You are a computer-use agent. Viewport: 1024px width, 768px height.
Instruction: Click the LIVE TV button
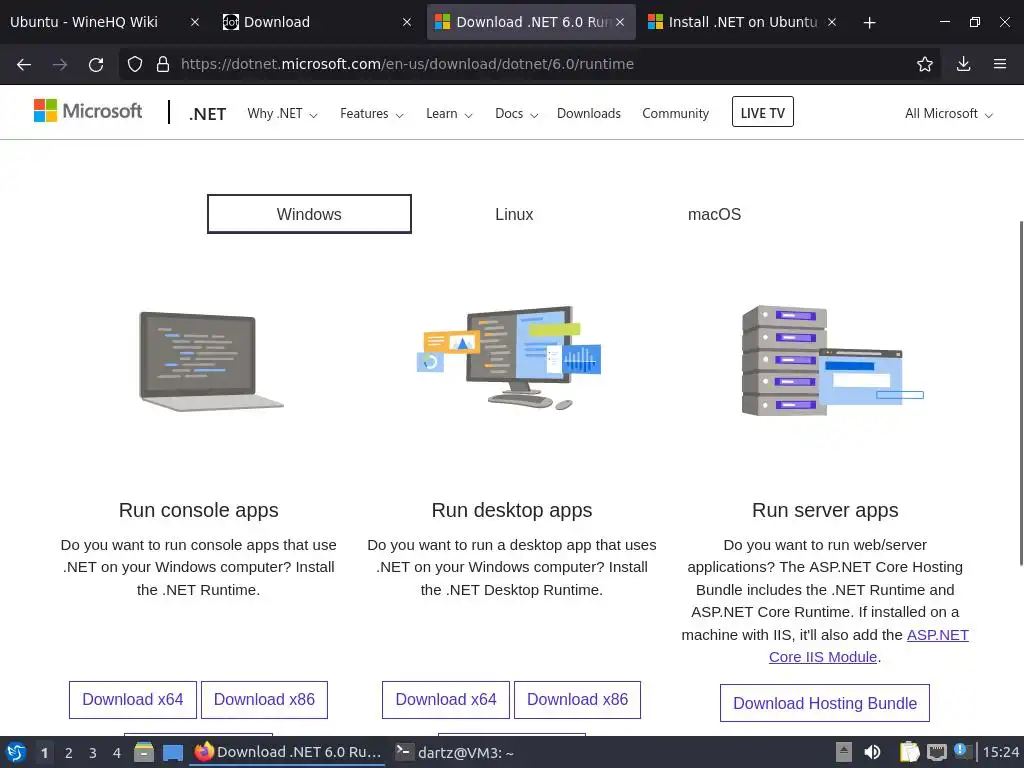click(762, 112)
